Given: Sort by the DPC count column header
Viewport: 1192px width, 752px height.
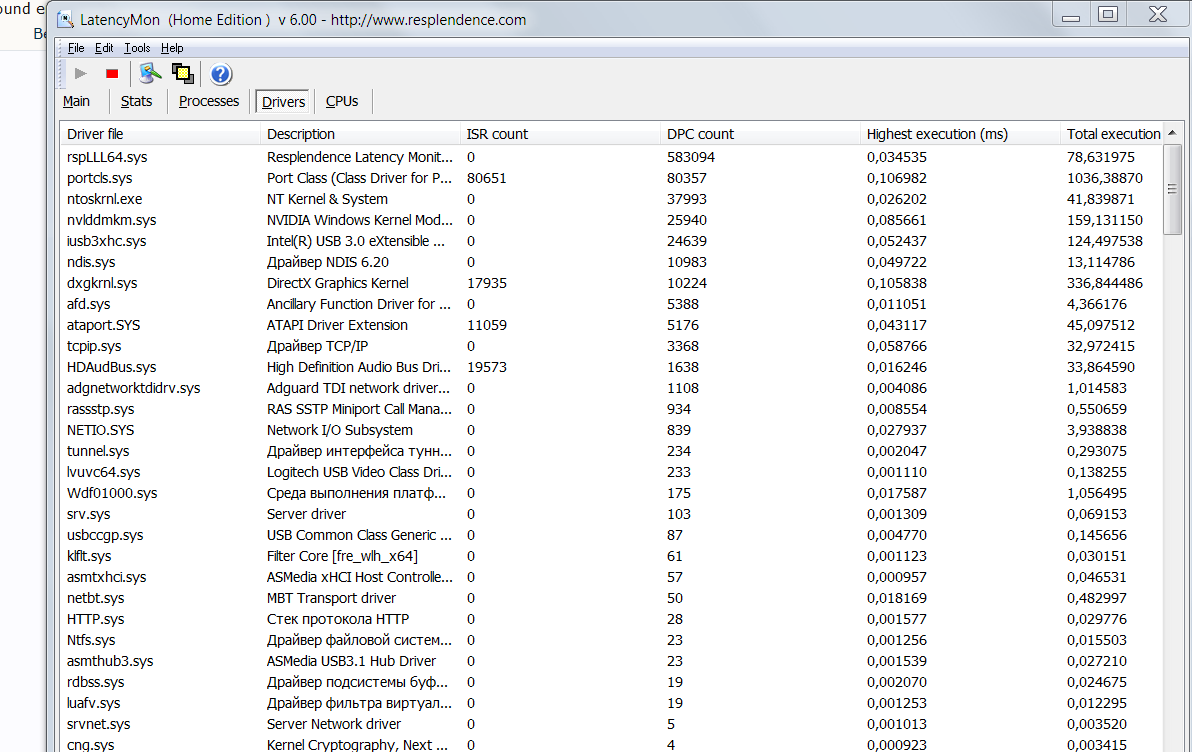Looking at the screenshot, I should click(x=760, y=134).
